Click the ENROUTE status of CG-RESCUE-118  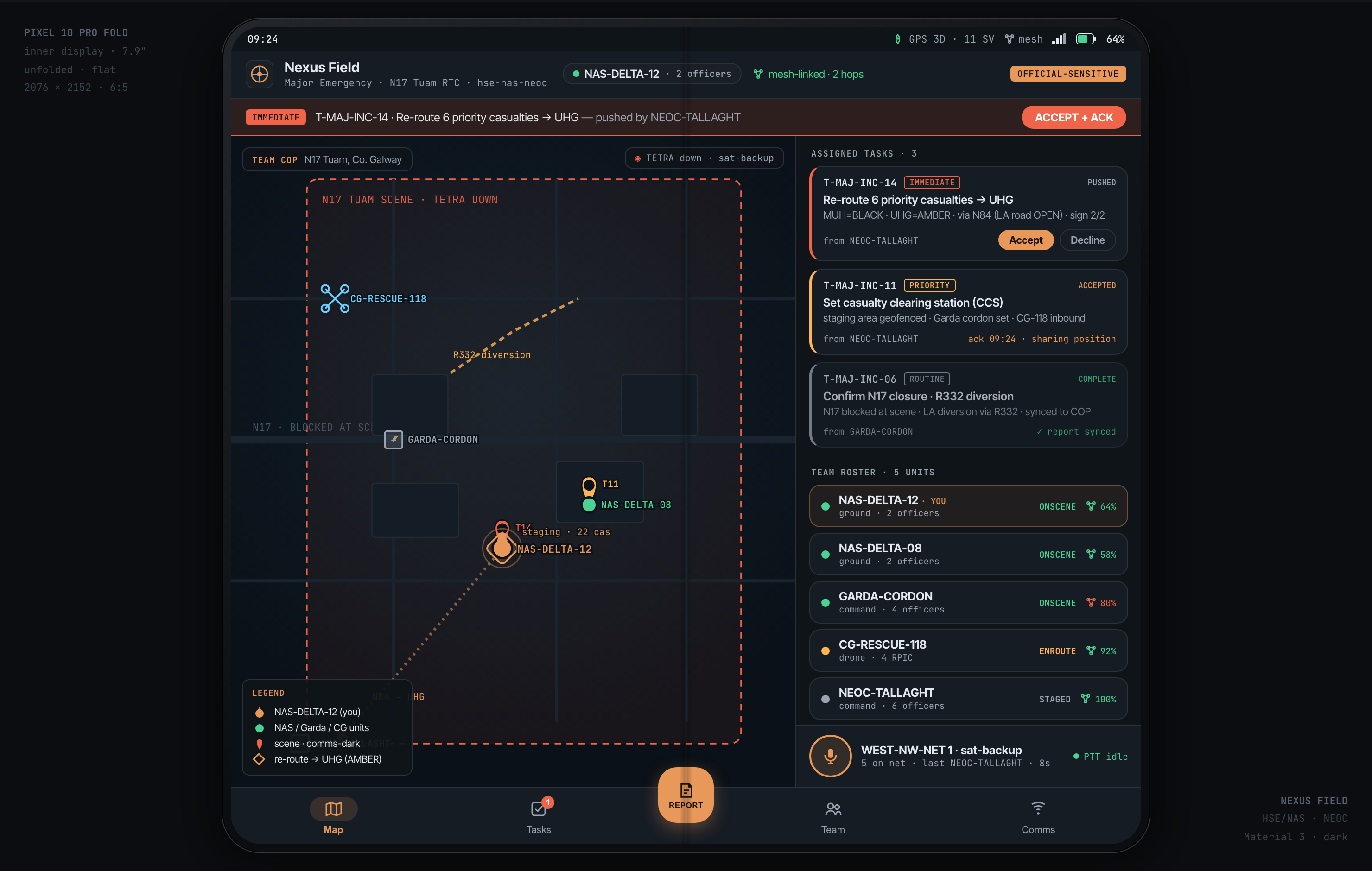coord(1057,651)
